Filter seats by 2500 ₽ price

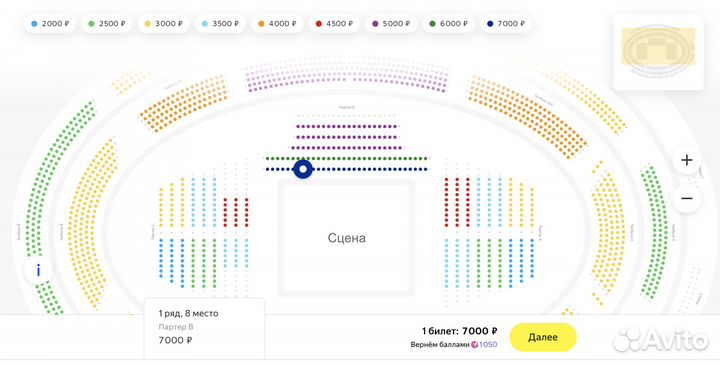coord(107,23)
